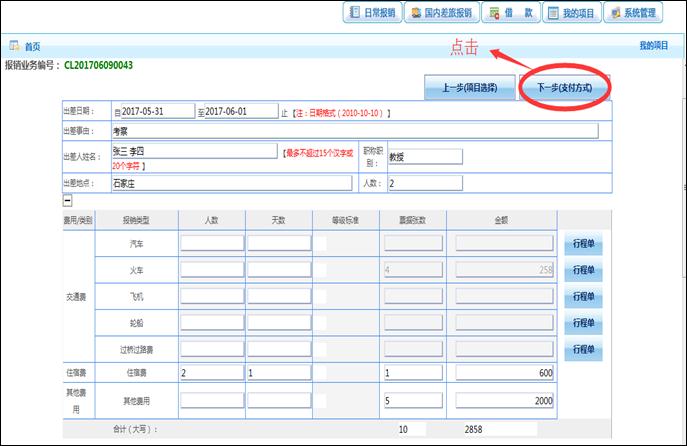This screenshot has height=446, width=687.
Task: Click 我的项目 link on the right
Action: pos(652,46)
